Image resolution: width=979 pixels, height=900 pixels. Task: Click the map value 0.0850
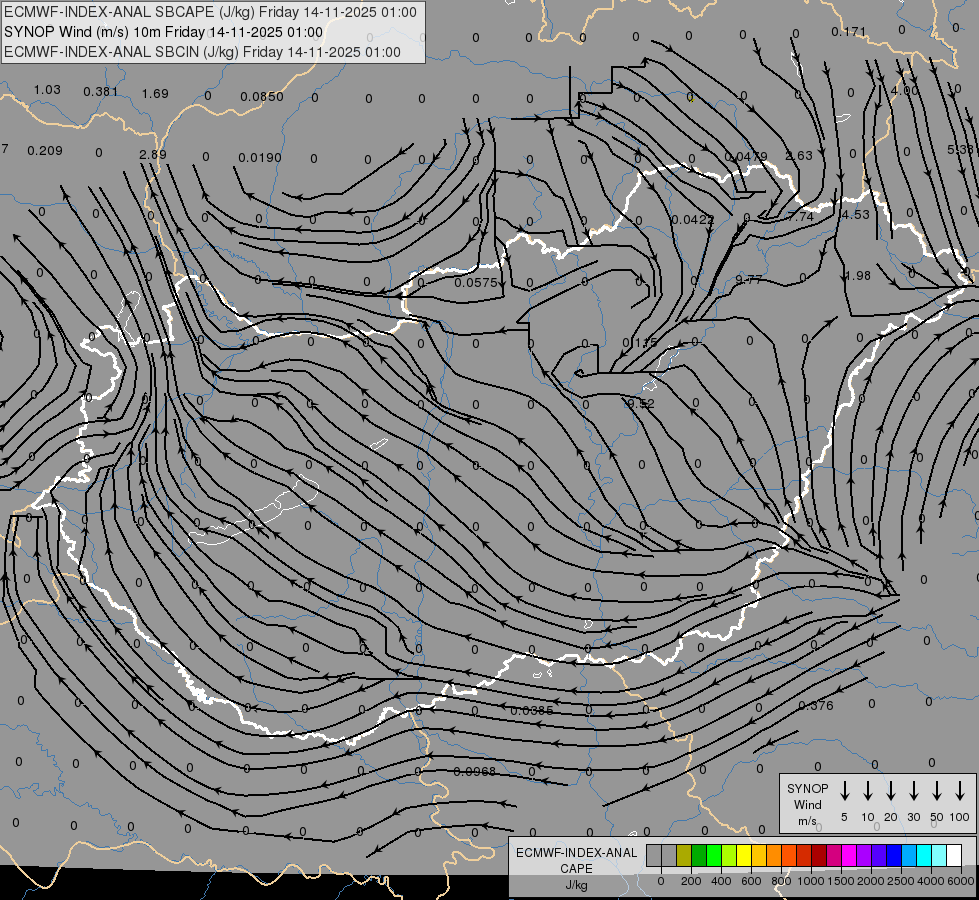click(x=262, y=96)
